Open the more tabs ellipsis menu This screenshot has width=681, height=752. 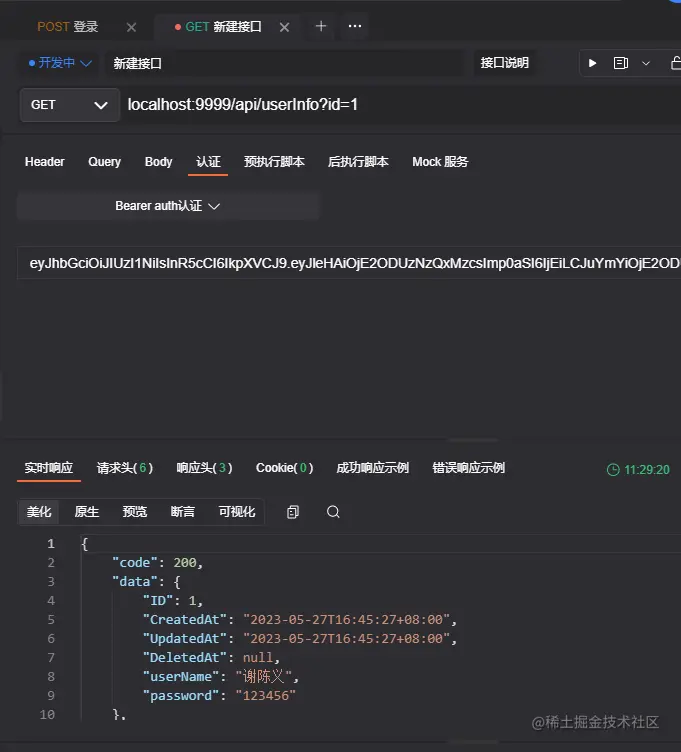(355, 26)
